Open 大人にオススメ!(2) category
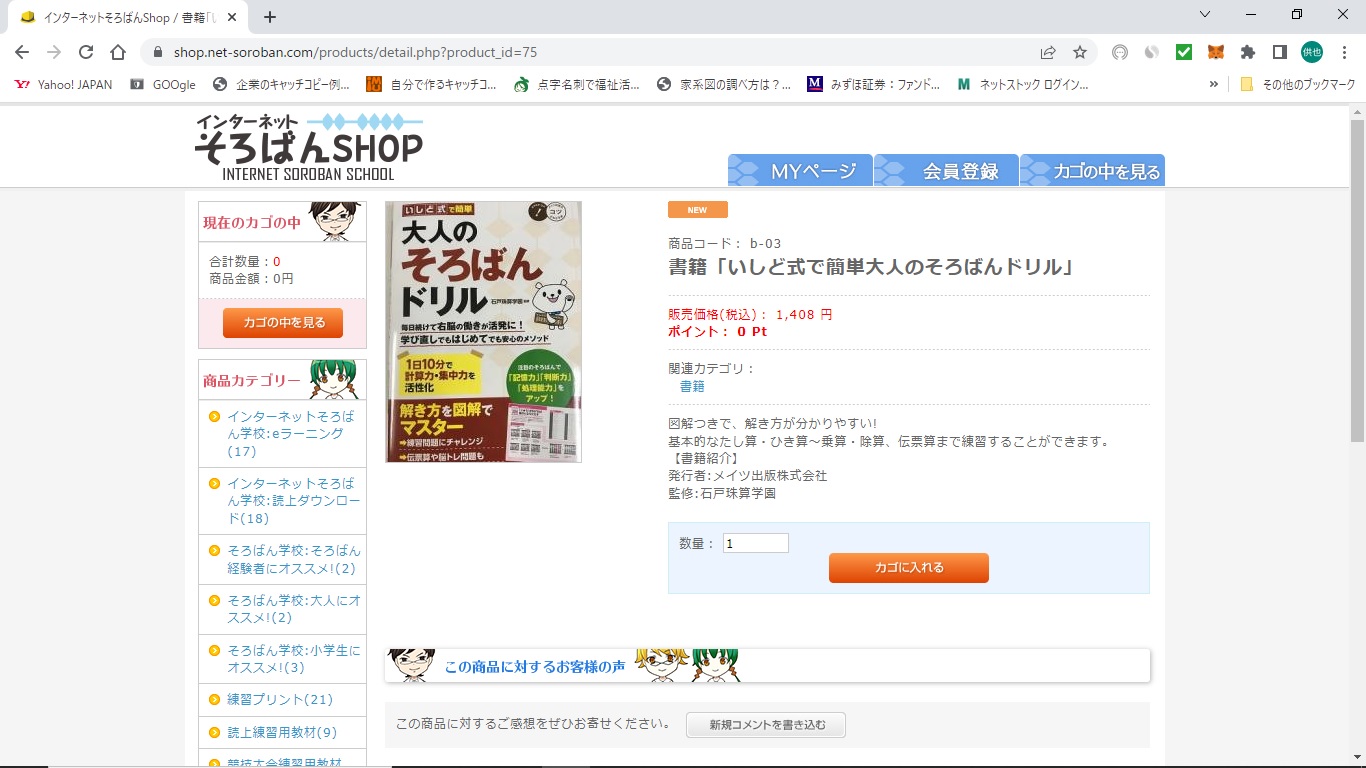Viewport: 1366px width, 768px height. point(294,609)
